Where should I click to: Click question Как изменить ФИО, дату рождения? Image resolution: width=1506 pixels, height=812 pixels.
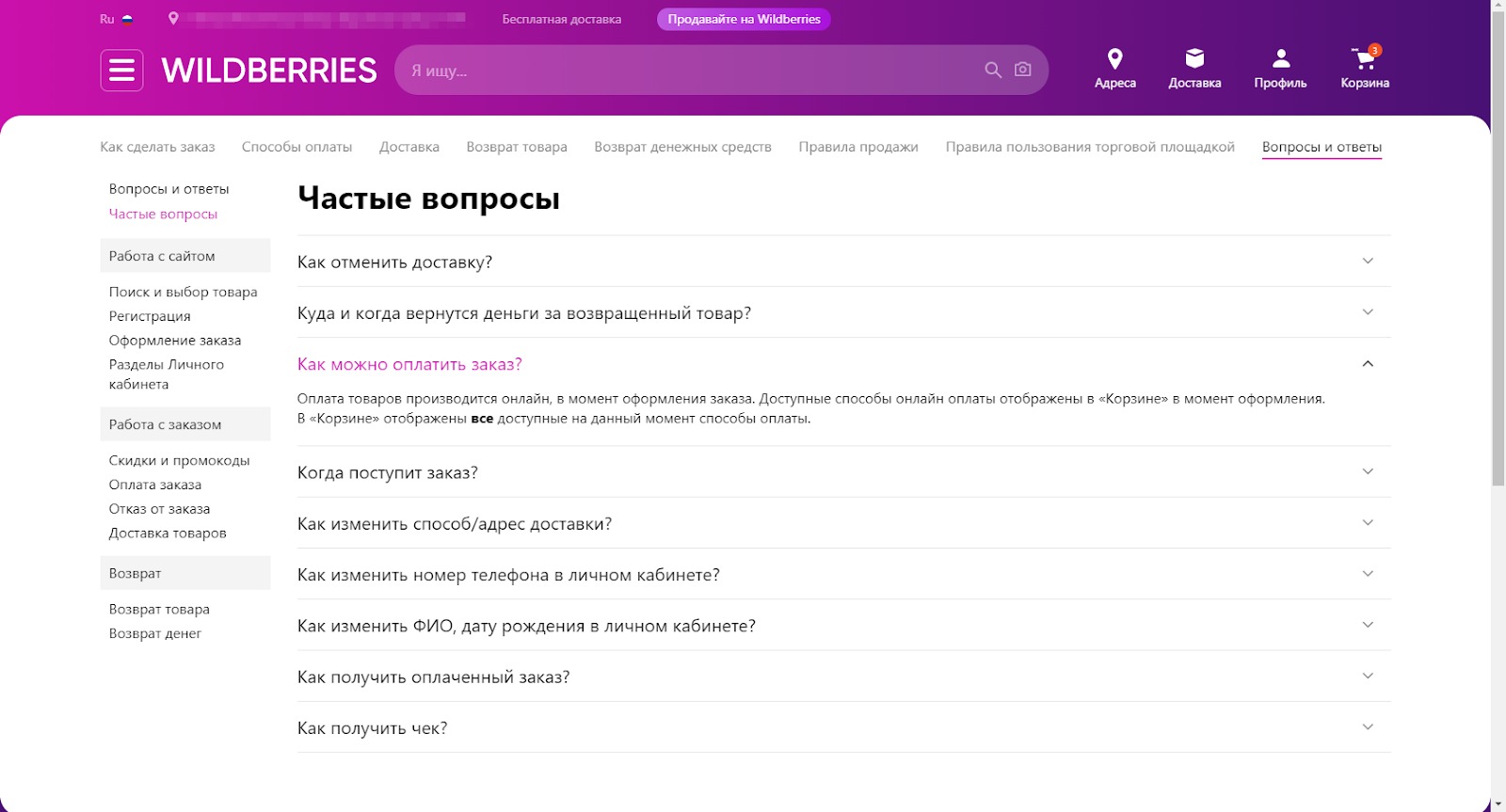[526, 626]
